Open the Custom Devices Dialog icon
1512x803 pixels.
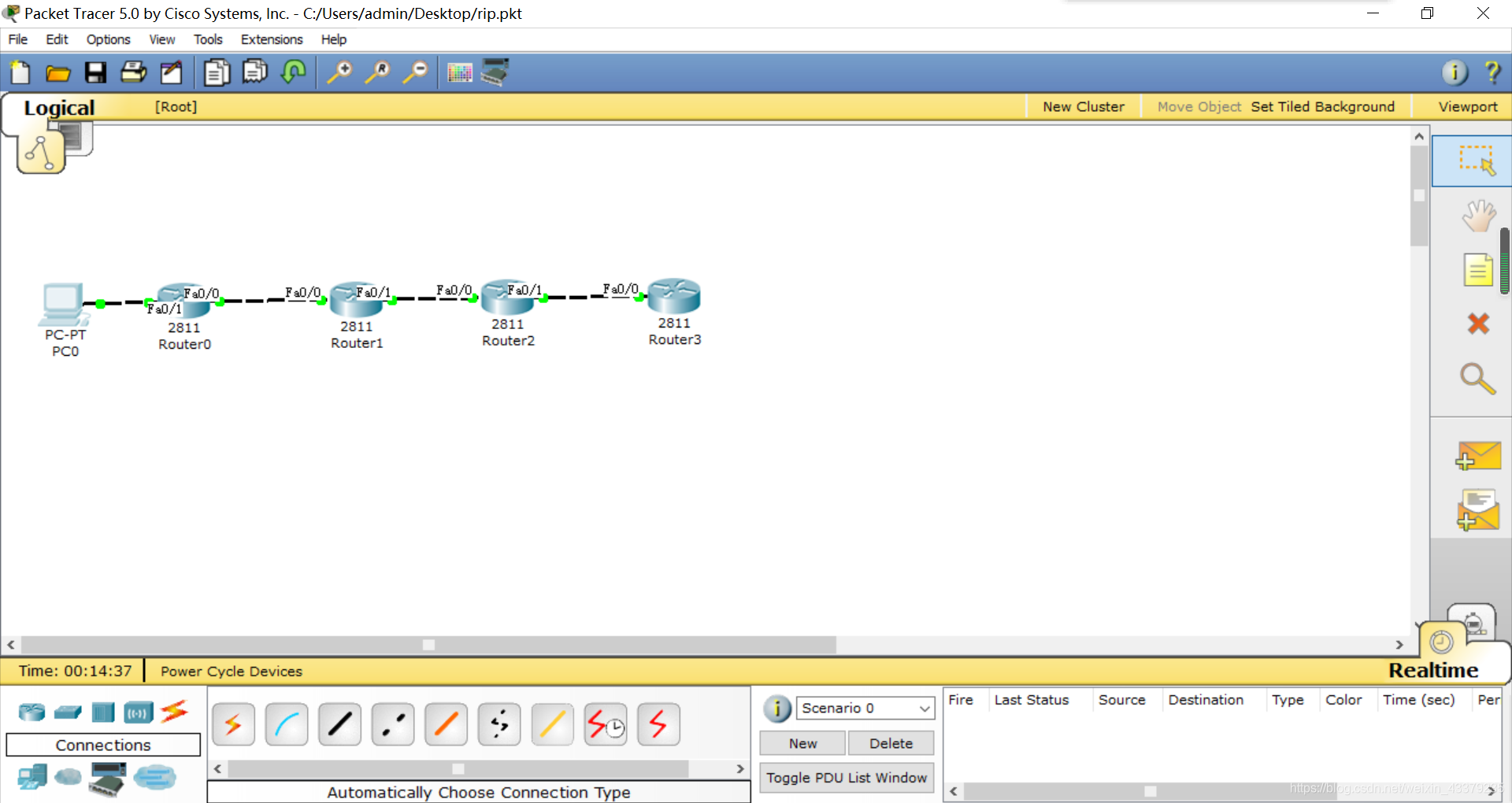(x=495, y=72)
